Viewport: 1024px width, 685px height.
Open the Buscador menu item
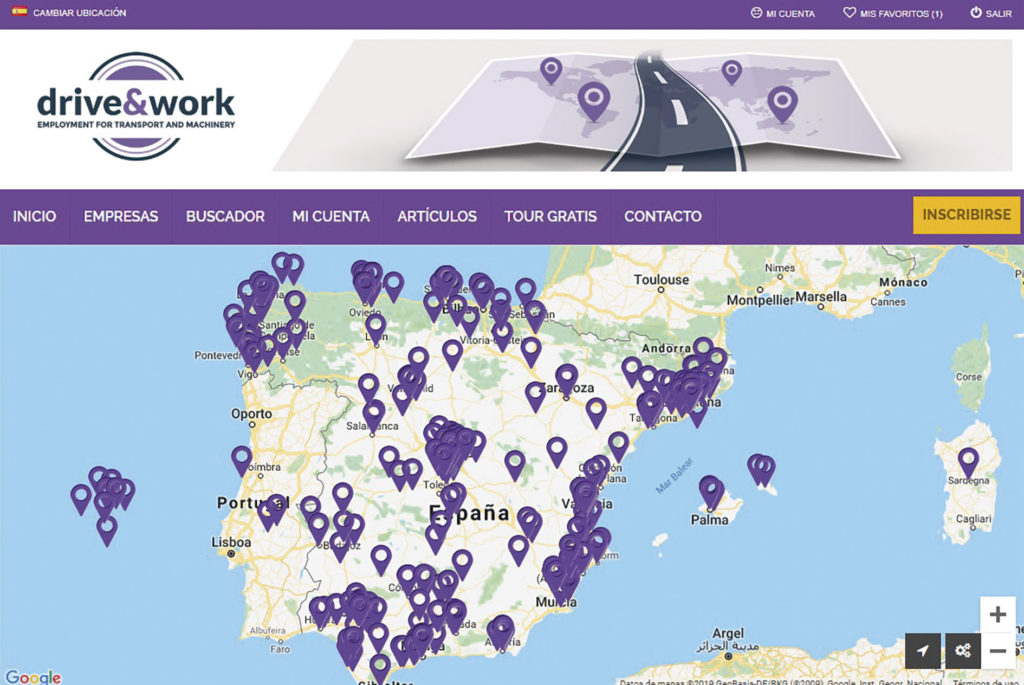(225, 216)
